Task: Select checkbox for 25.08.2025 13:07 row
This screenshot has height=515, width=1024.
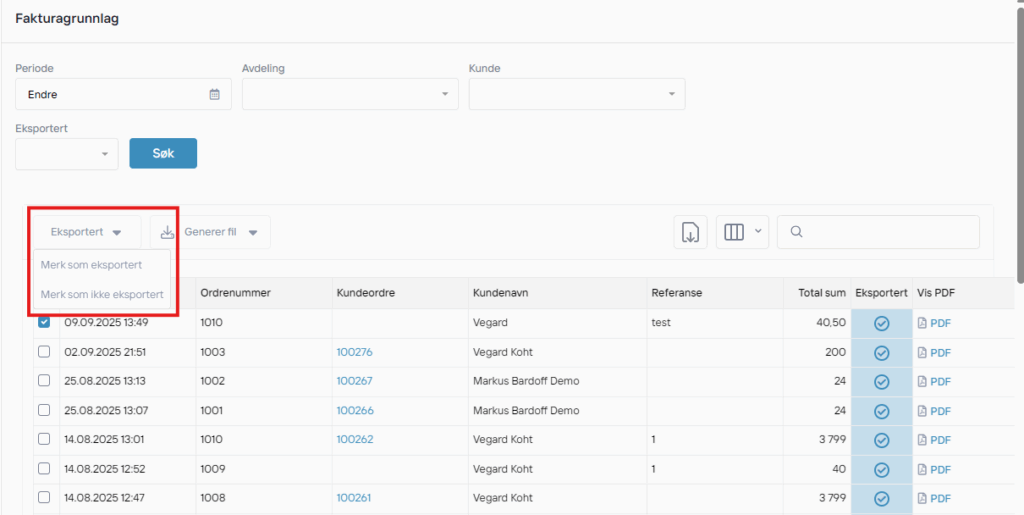Action: pyautogui.click(x=44, y=410)
